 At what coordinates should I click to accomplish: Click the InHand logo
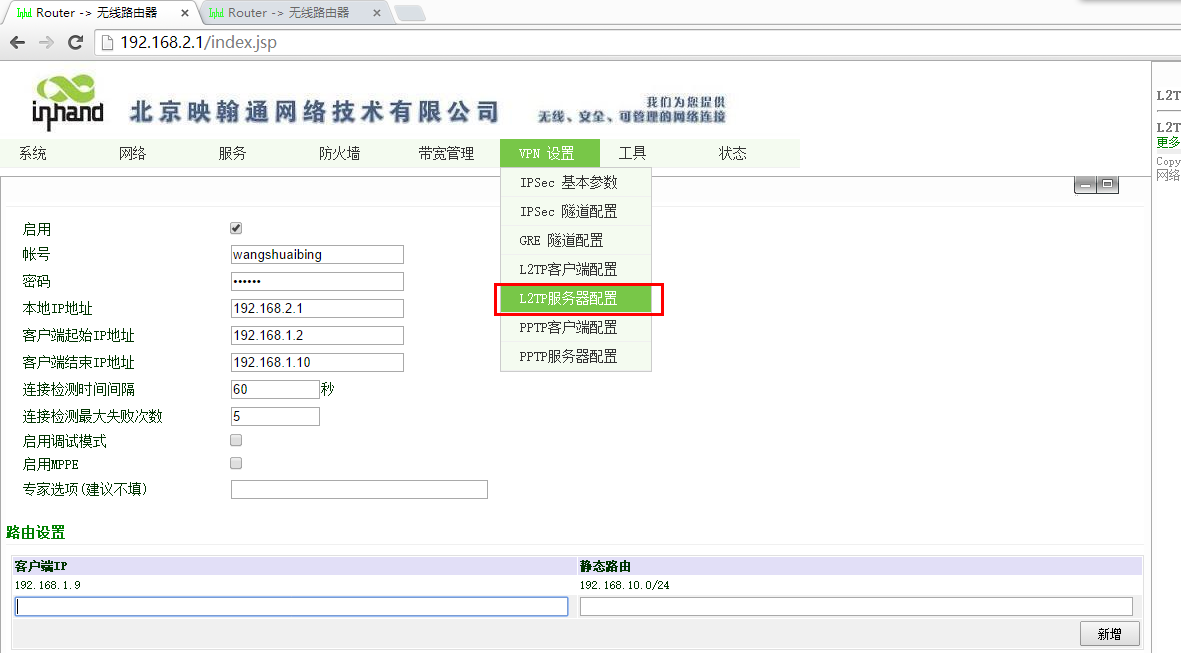[x=68, y=102]
